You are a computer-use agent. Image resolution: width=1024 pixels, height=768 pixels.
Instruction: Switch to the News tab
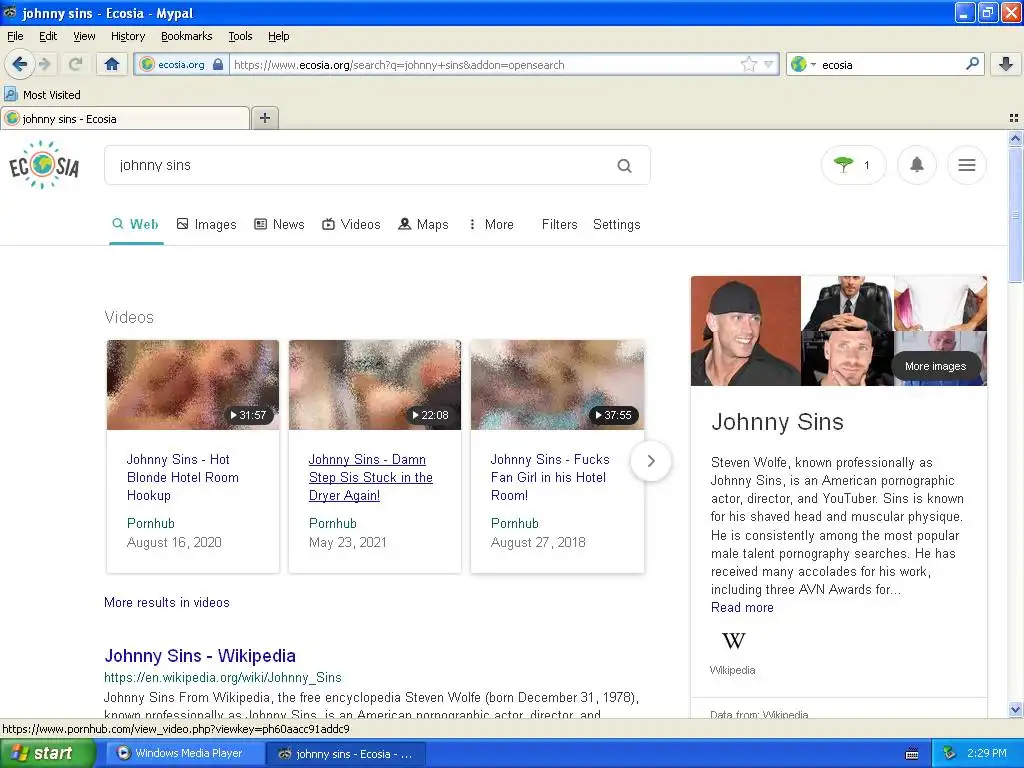[x=279, y=225]
